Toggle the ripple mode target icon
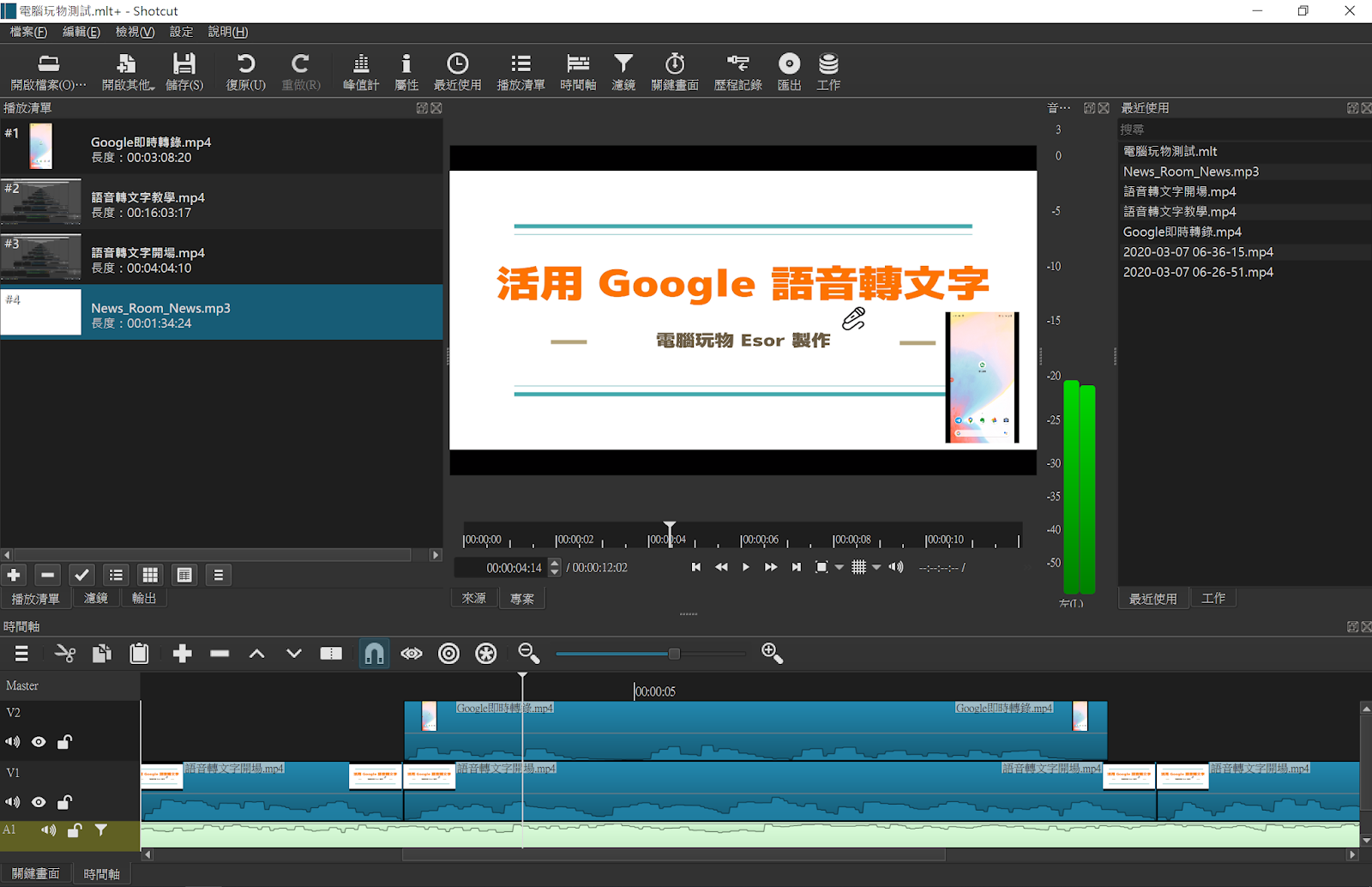Screen dimensions: 1372x887 pos(448,654)
